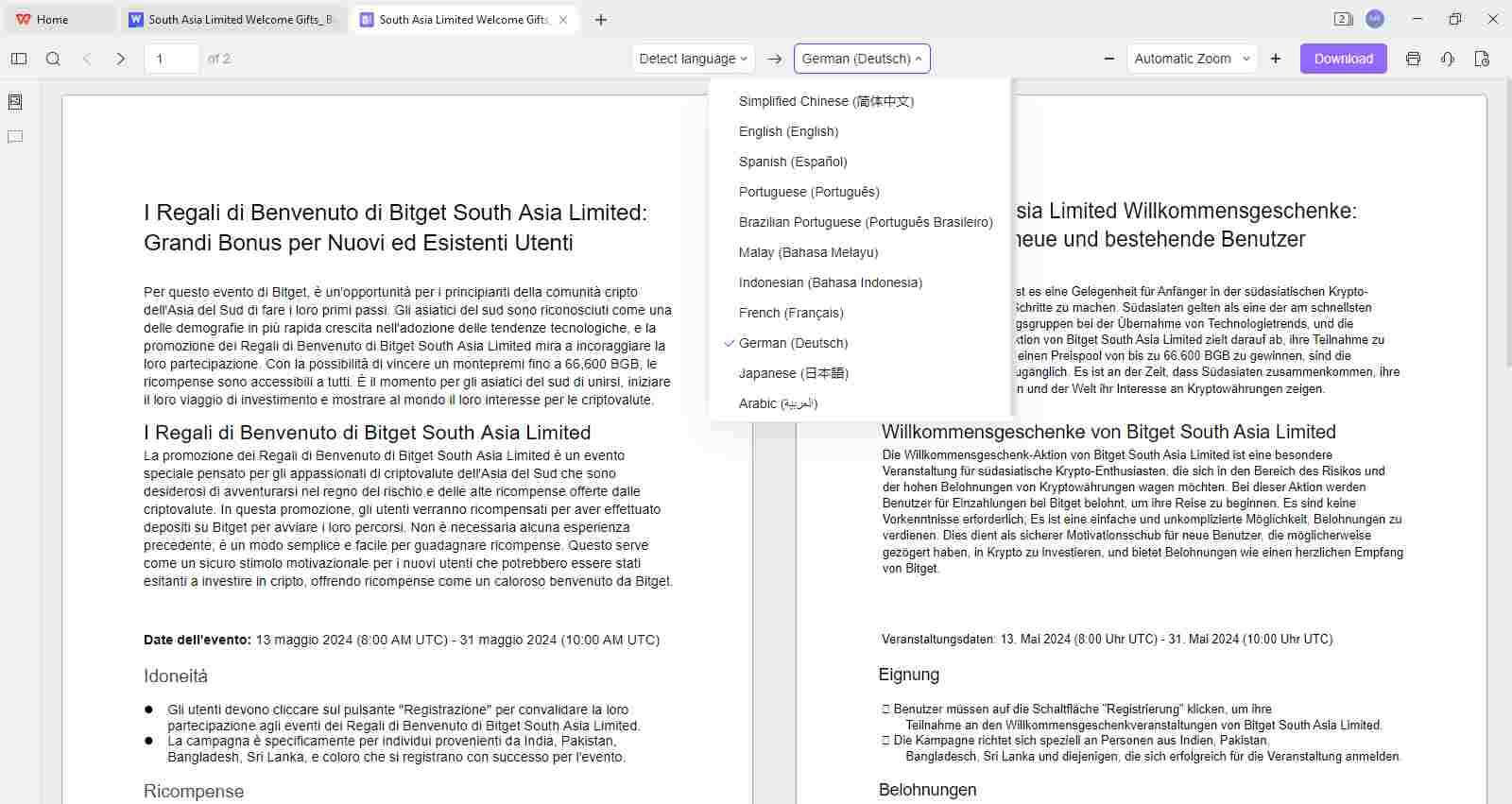Screen dimensions: 1512x804
Task: Click the 'Date dell'evento:' bold label
Action: (x=198, y=640)
